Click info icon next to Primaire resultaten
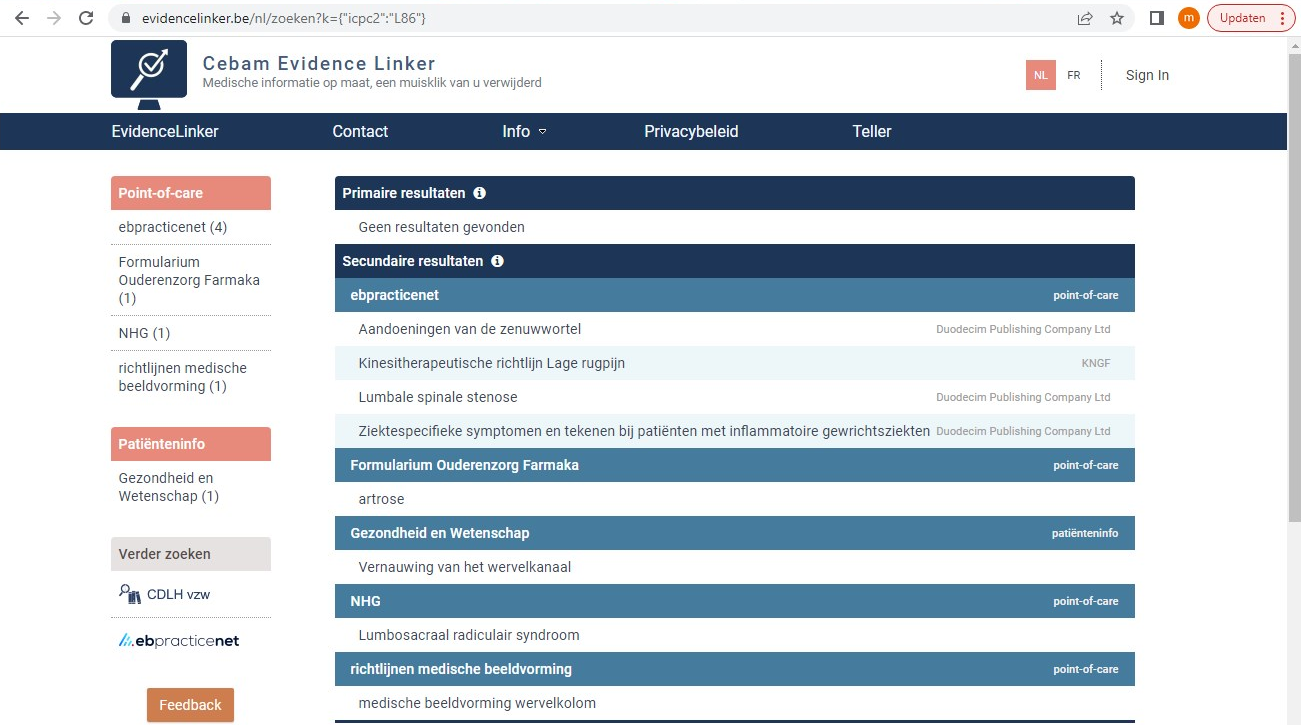 point(479,193)
